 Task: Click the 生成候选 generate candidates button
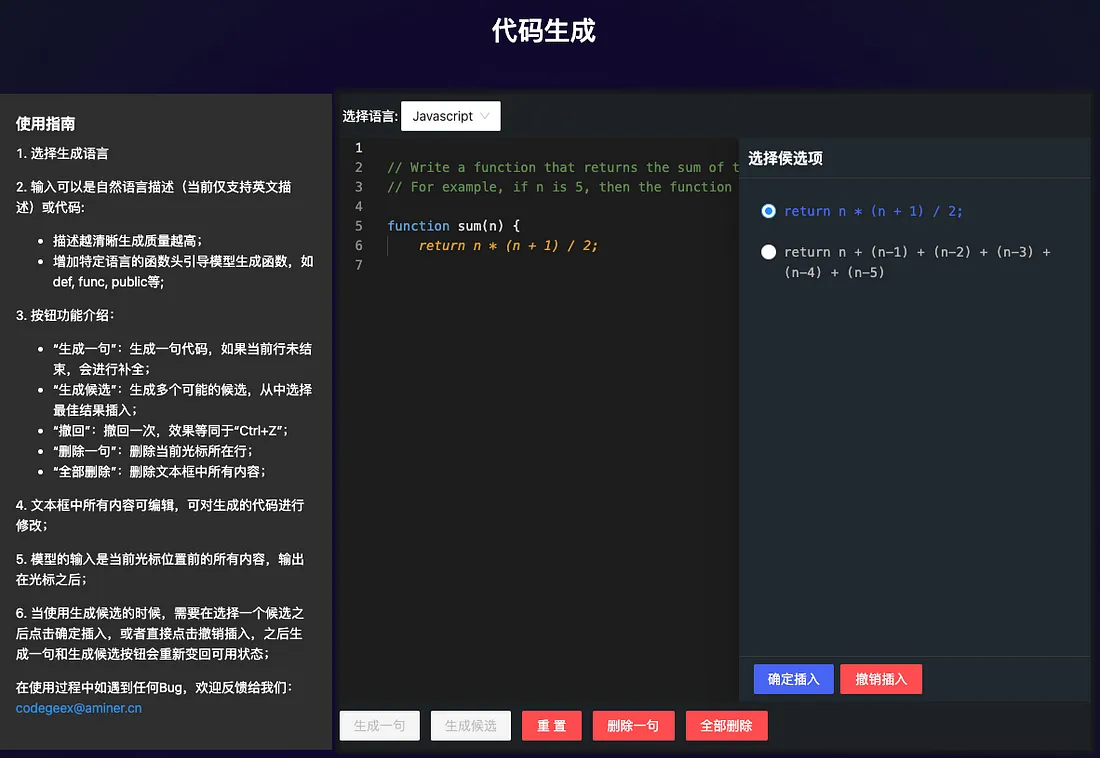tap(471, 726)
